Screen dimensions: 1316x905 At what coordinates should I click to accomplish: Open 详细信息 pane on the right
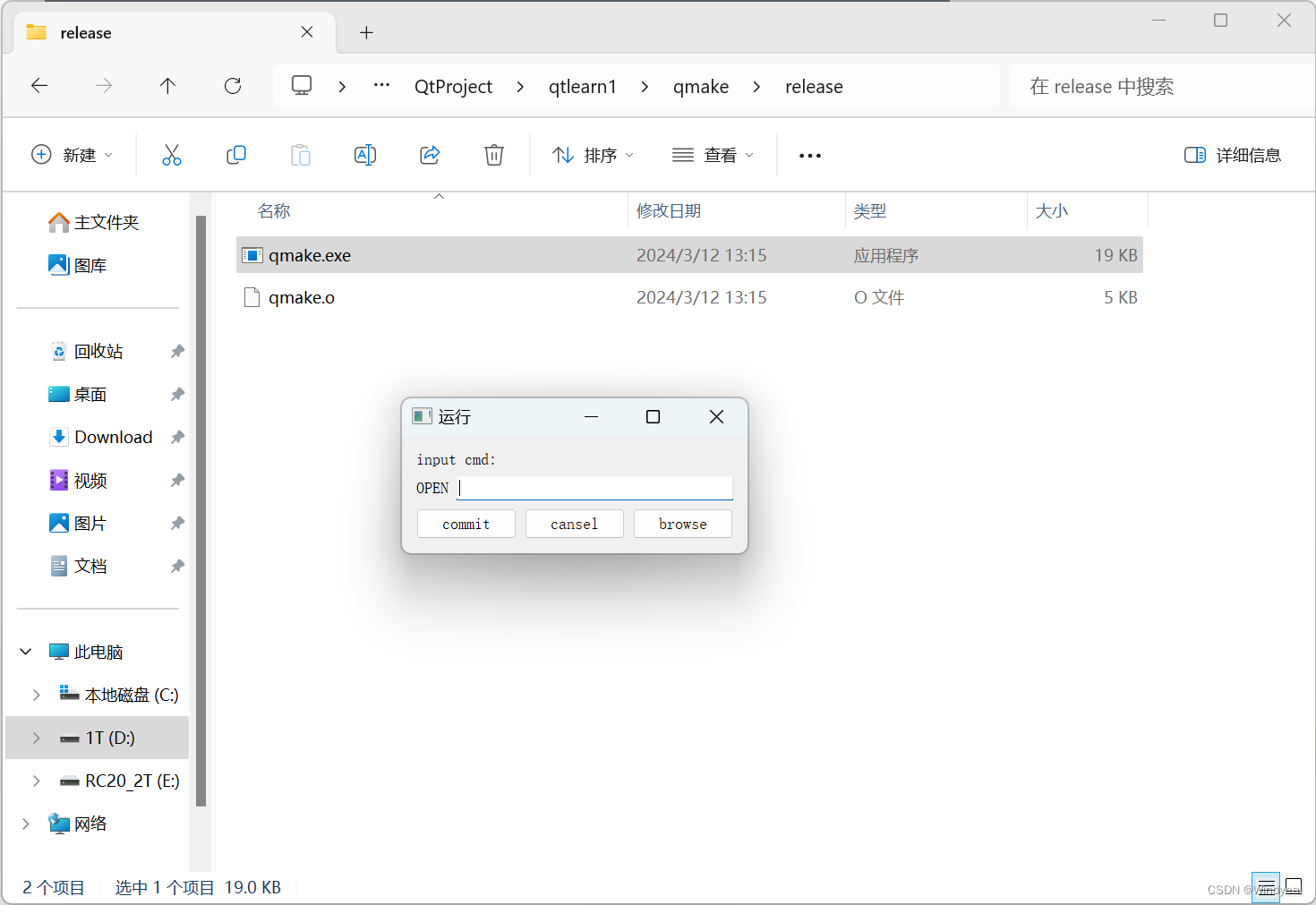click(x=1232, y=154)
